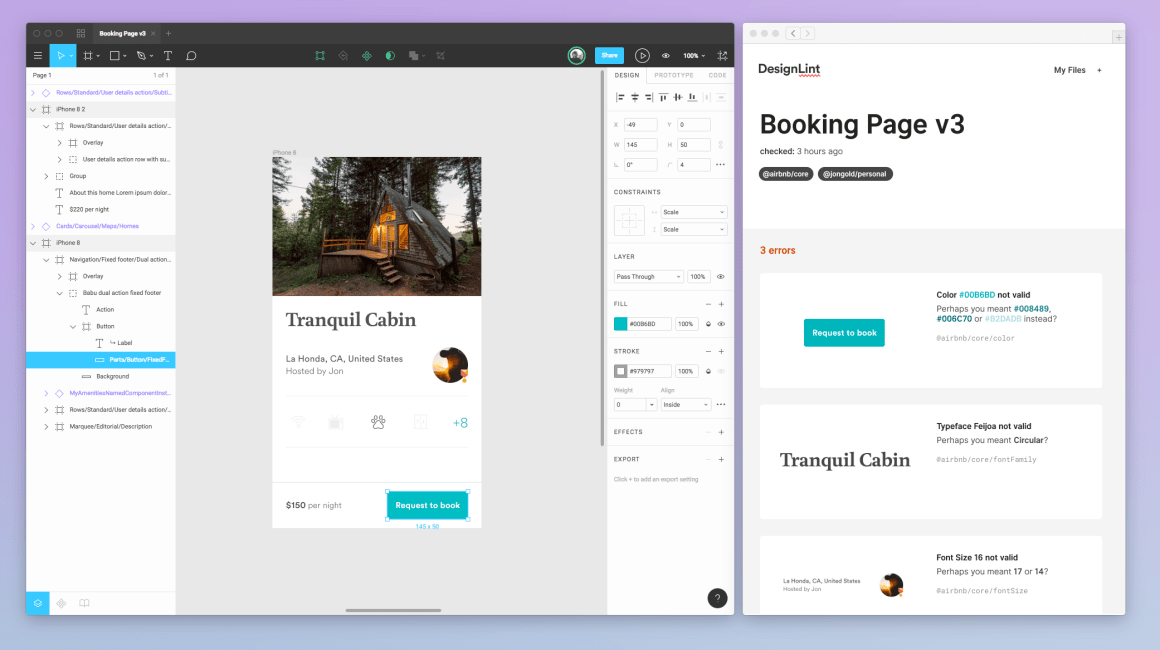This screenshot has width=1160, height=650.
Task: Select the Comment tool
Action: 192,55
